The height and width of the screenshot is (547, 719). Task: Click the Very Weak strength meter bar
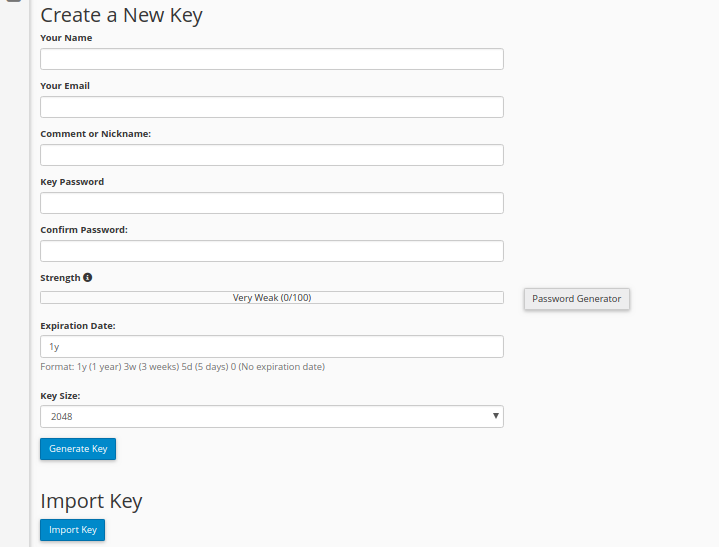271,298
